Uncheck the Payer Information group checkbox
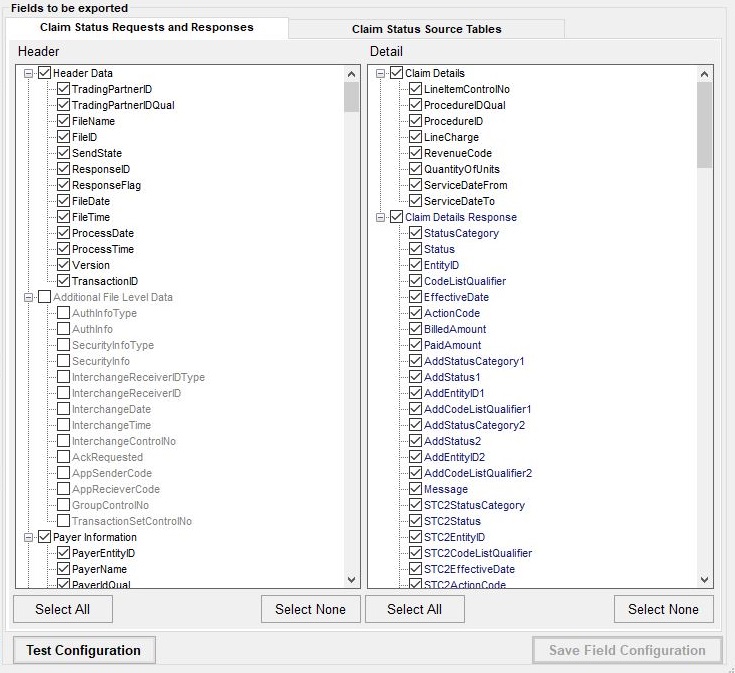 (45, 537)
